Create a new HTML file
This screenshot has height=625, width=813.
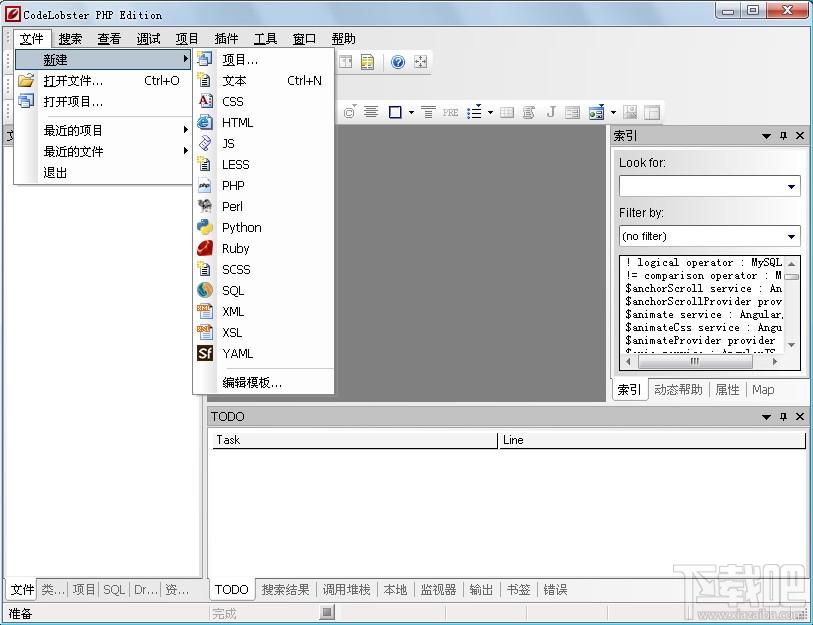click(263, 122)
